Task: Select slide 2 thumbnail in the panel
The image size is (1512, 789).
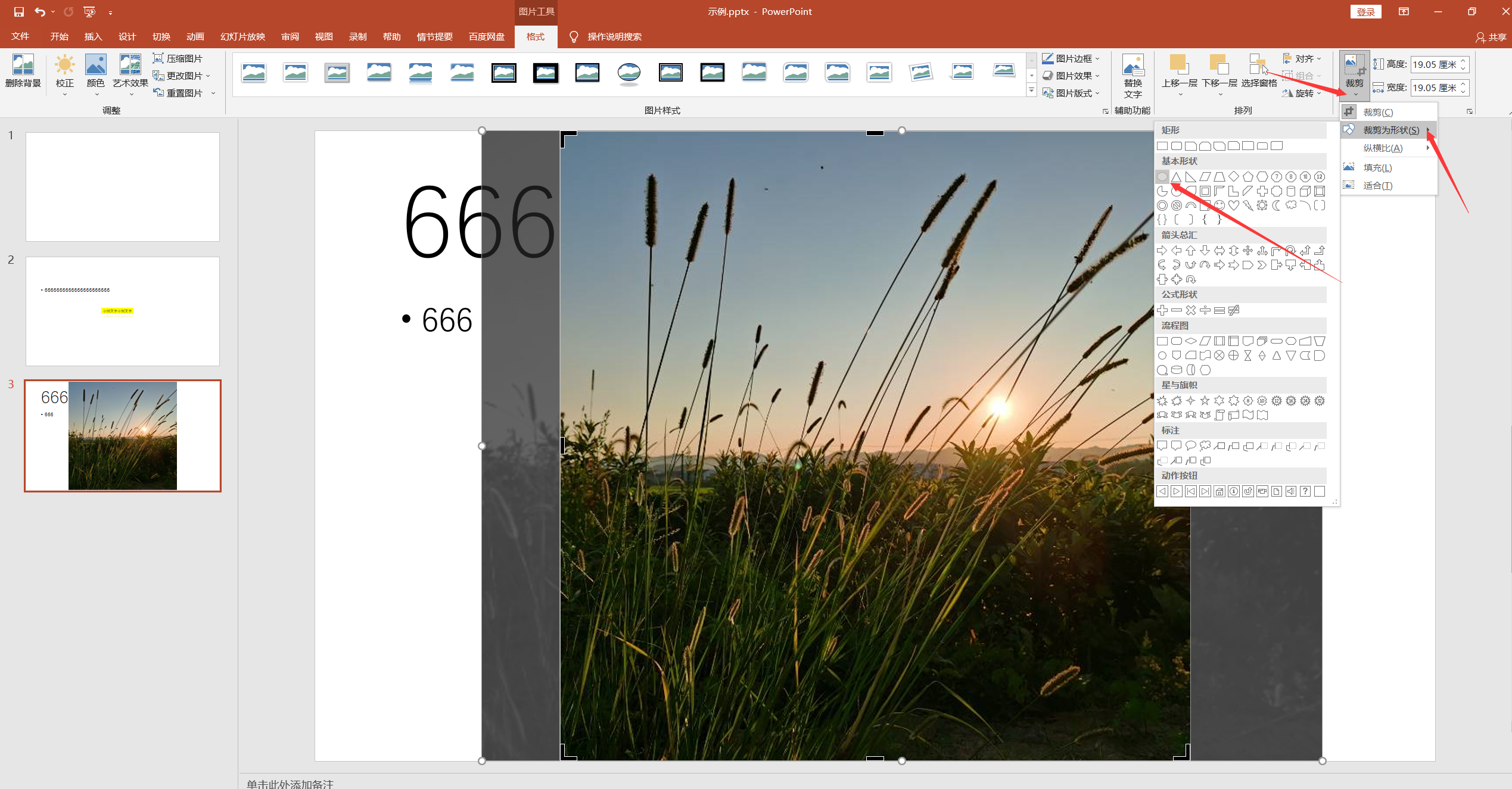Action: [x=123, y=311]
